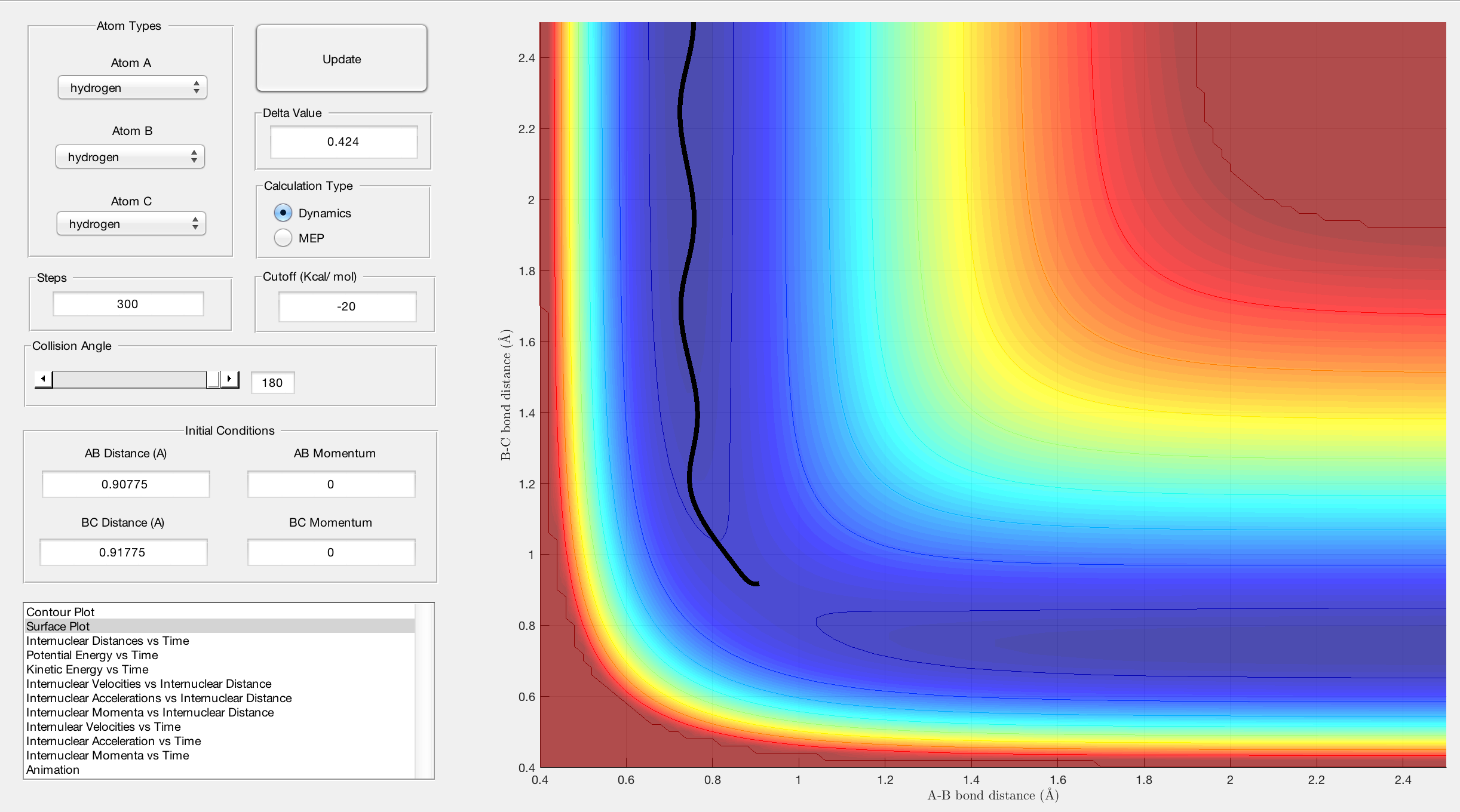1460x812 pixels.
Task: Select Animation from the plot list
Action: pyautogui.click(x=53, y=770)
